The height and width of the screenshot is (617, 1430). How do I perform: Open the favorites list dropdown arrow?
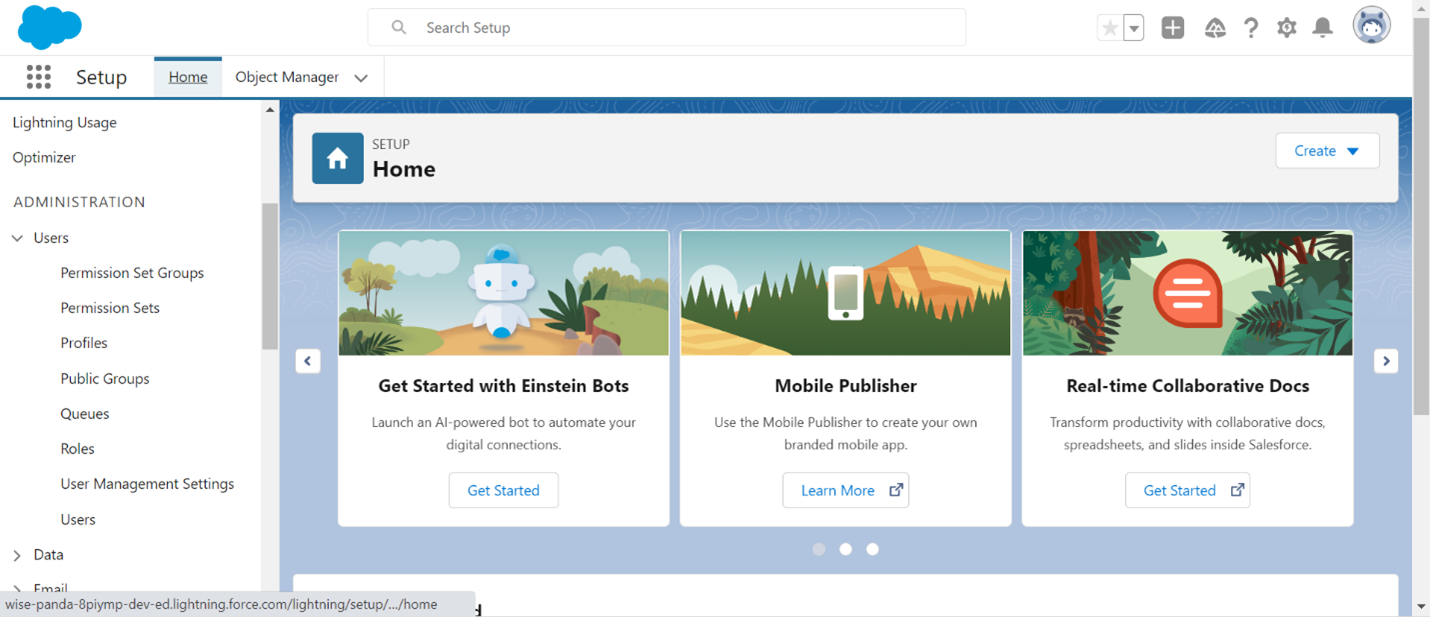(1134, 28)
